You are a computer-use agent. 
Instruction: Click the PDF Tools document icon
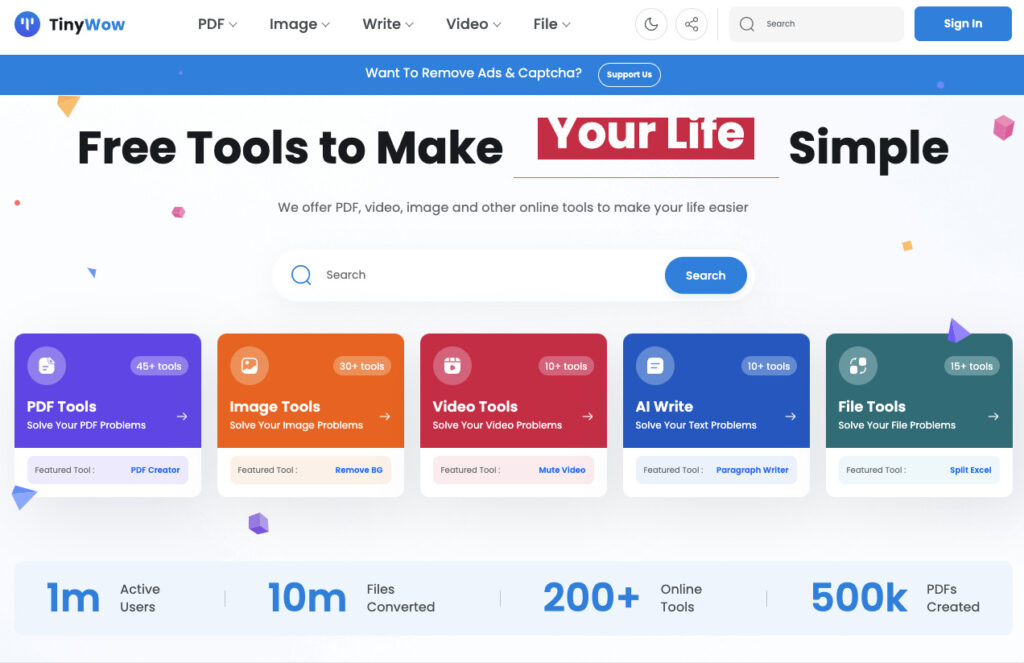(46, 366)
